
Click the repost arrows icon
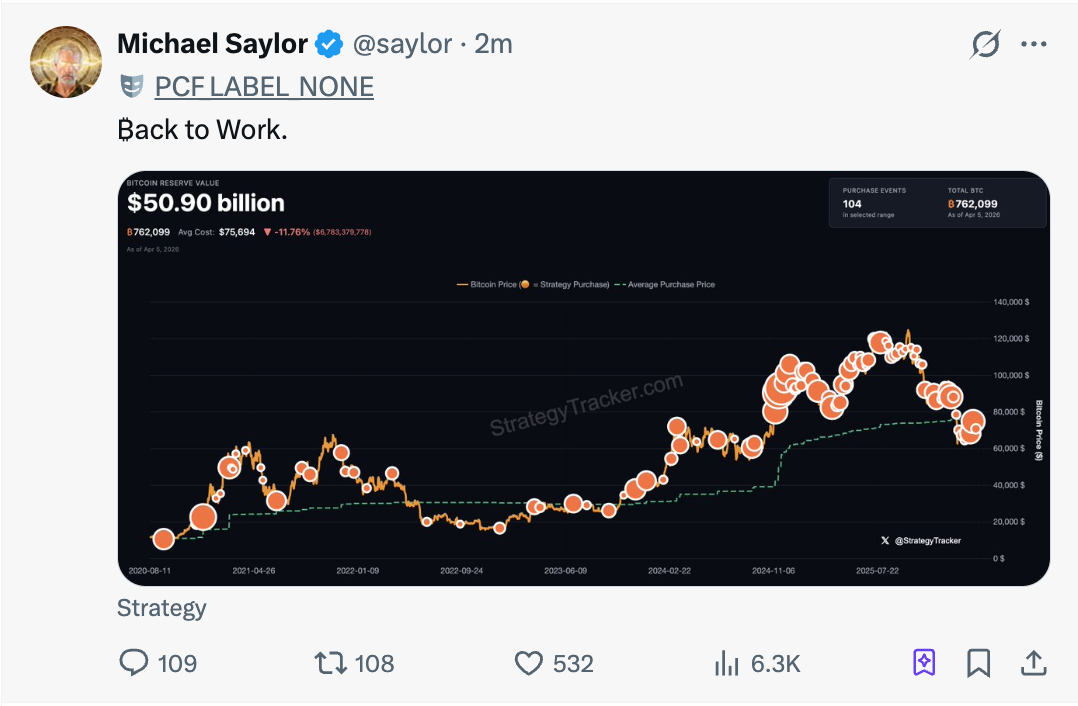tap(328, 662)
